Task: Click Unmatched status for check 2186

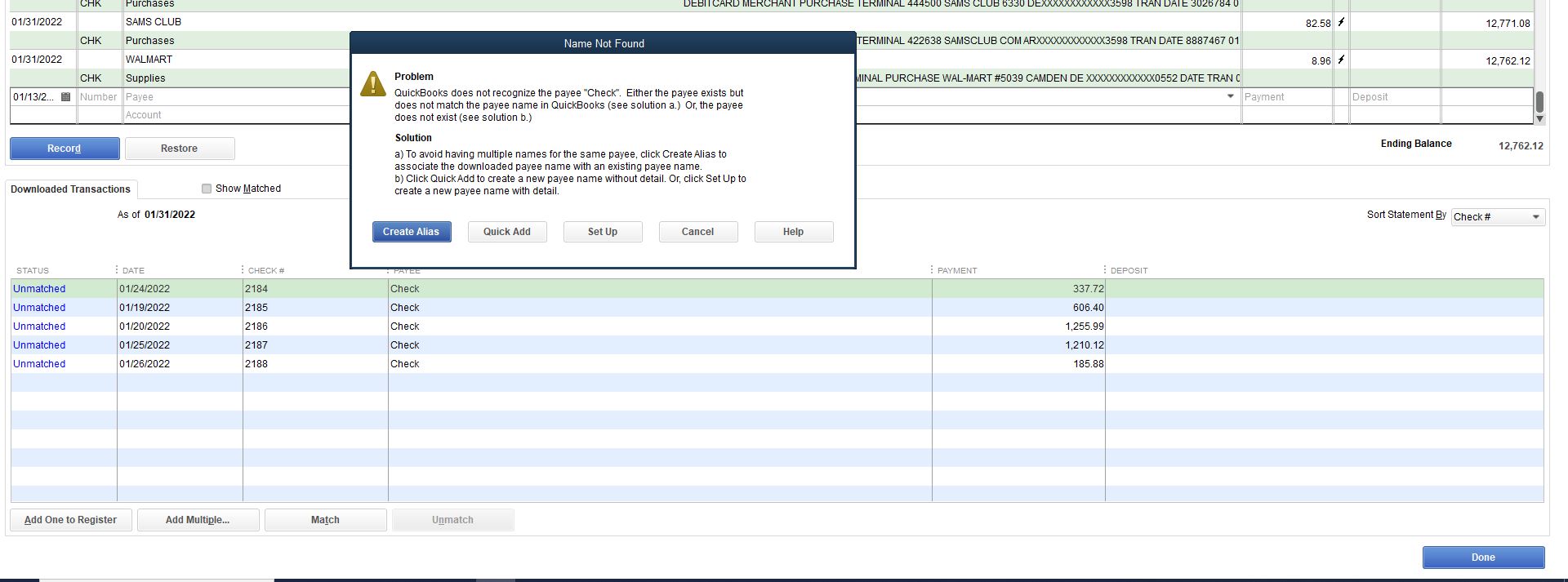Action: tap(39, 327)
